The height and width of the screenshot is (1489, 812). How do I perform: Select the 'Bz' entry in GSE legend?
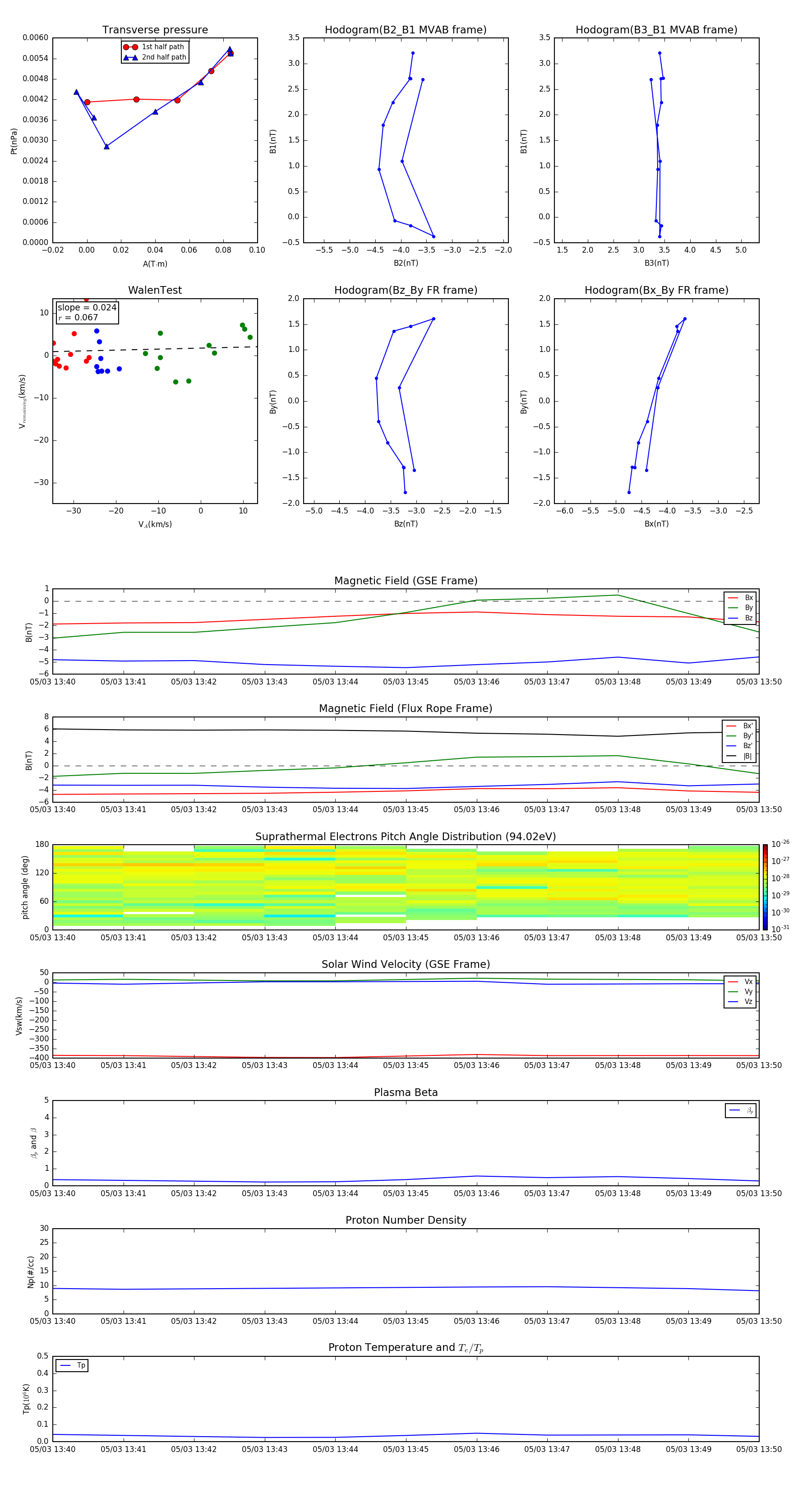tap(740, 618)
